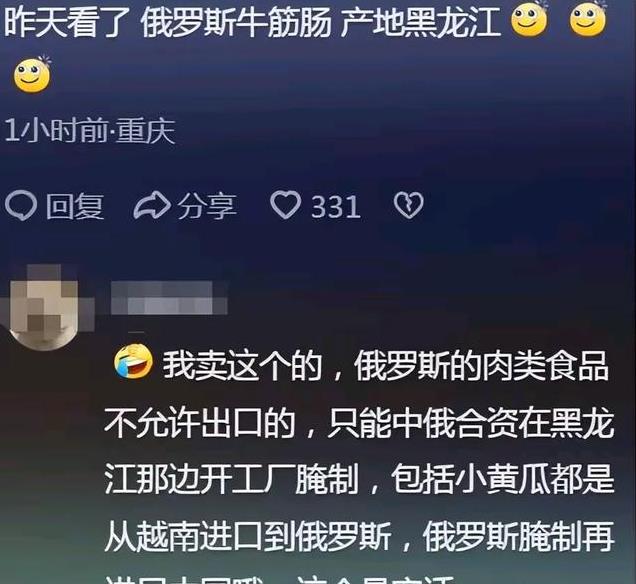
Task: Tap the first smiley emoji after 黑龙江
Action: tap(529, 19)
